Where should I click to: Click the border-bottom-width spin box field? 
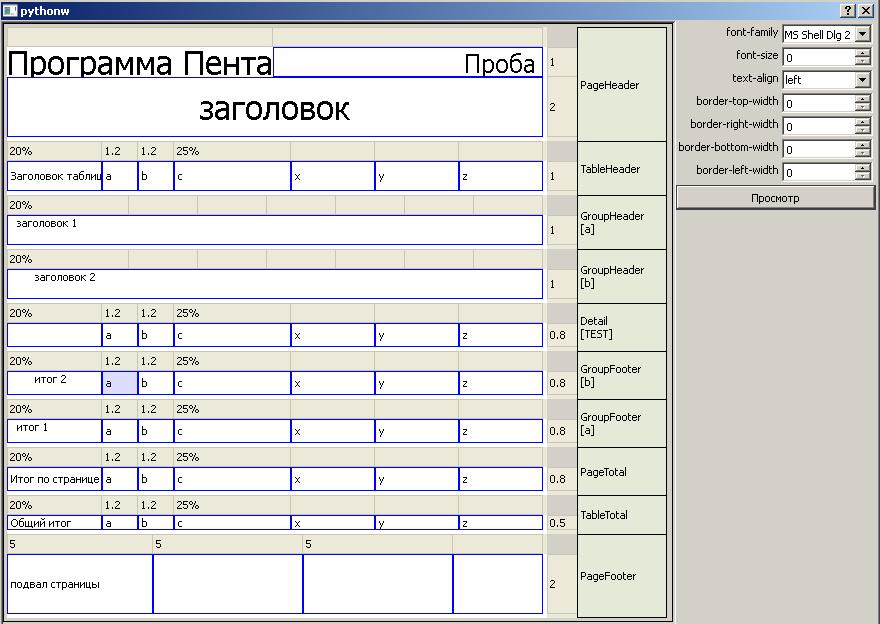818,149
